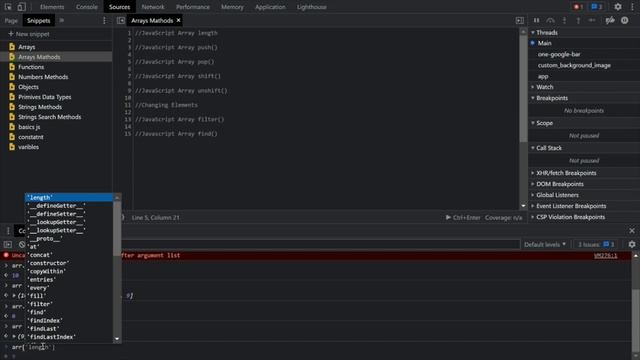Image resolution: width=640 pixels, height=360 pixels.
Task: Step out of current function
Action: 578,20
